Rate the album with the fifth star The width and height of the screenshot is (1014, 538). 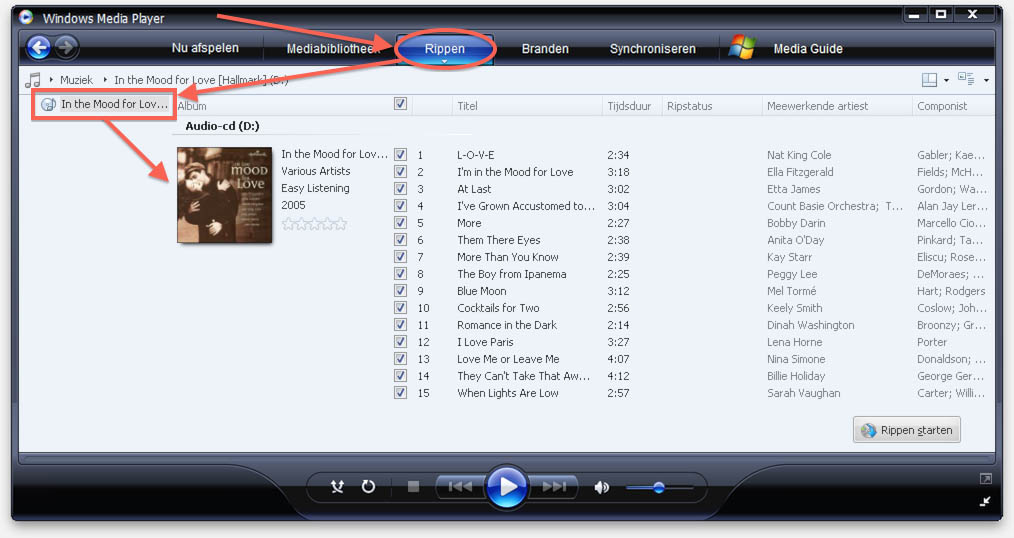click(340, 224)
